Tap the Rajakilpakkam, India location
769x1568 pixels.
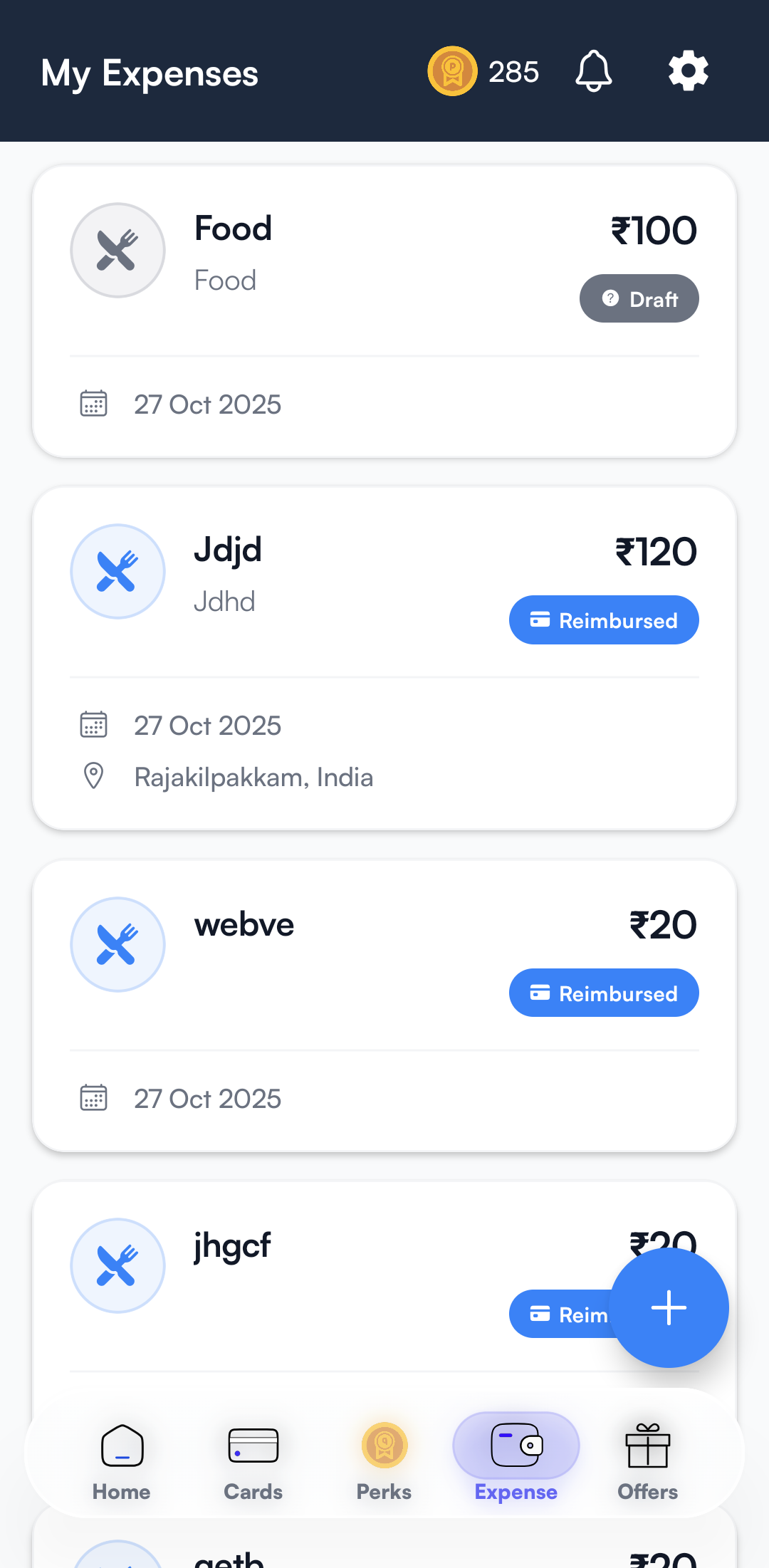253,778
